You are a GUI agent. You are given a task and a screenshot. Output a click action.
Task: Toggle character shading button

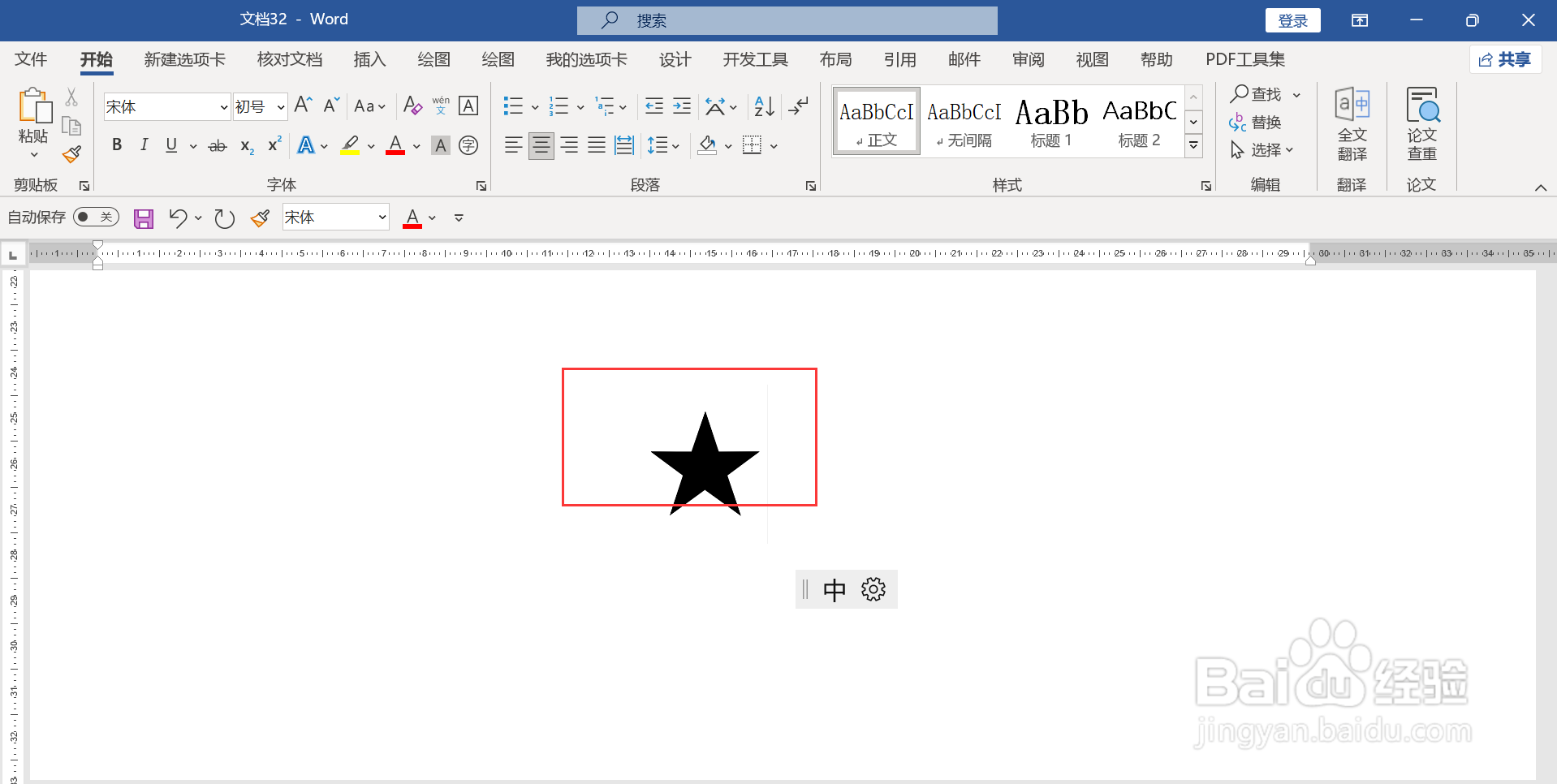click(441, 145)
